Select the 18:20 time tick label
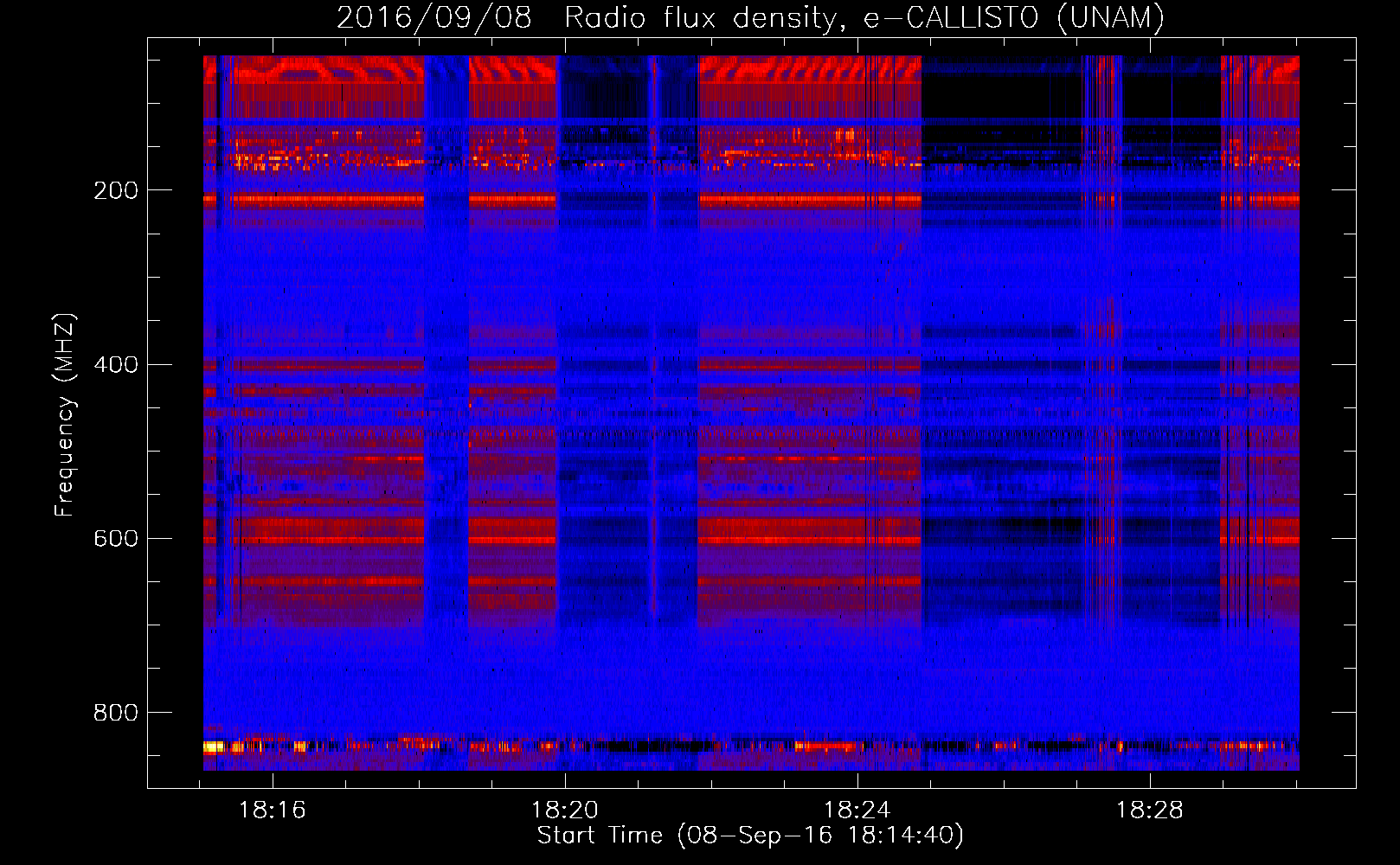The height and width of the screenshot is (865, 1400). 565,811
